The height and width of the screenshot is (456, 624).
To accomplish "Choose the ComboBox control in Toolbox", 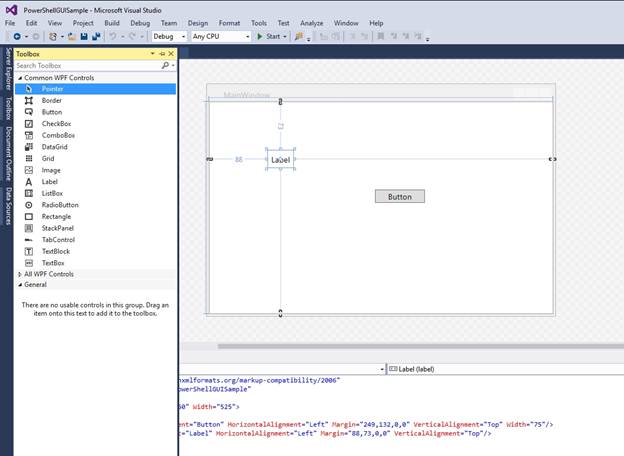I will [96, 135].
